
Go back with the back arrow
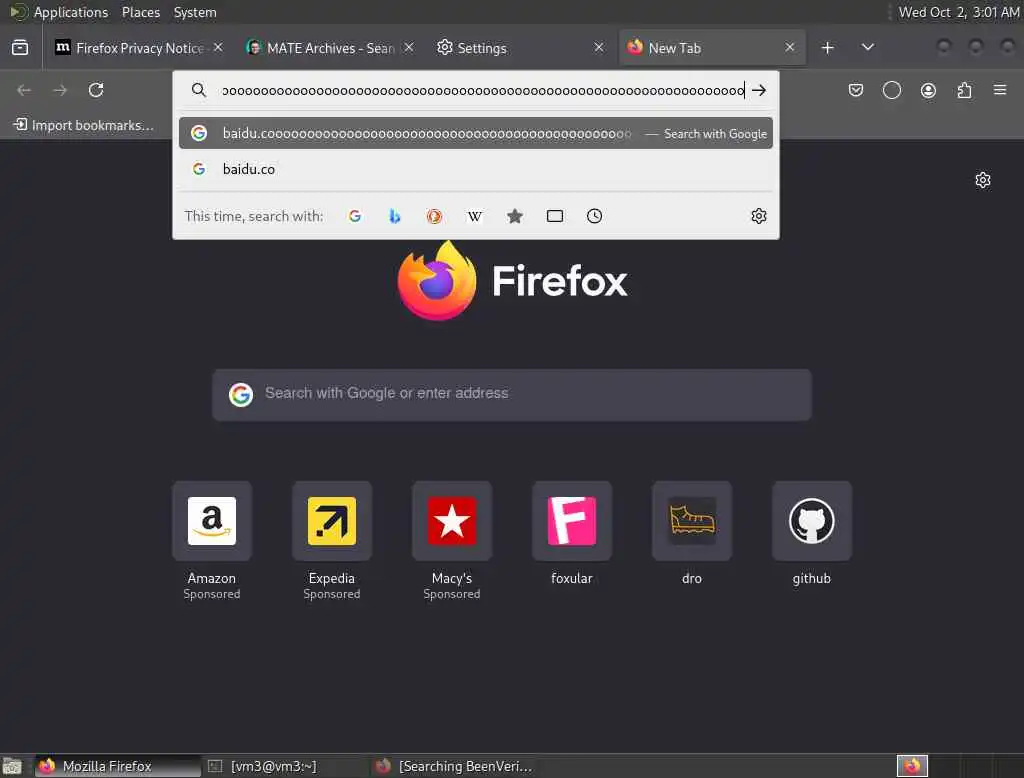coord(24,90)
